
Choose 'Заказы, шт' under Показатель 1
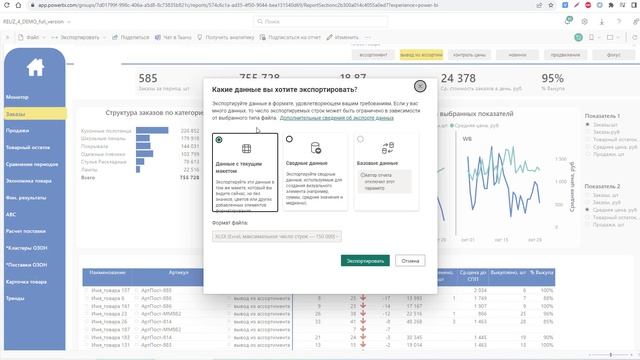point(601,124)
